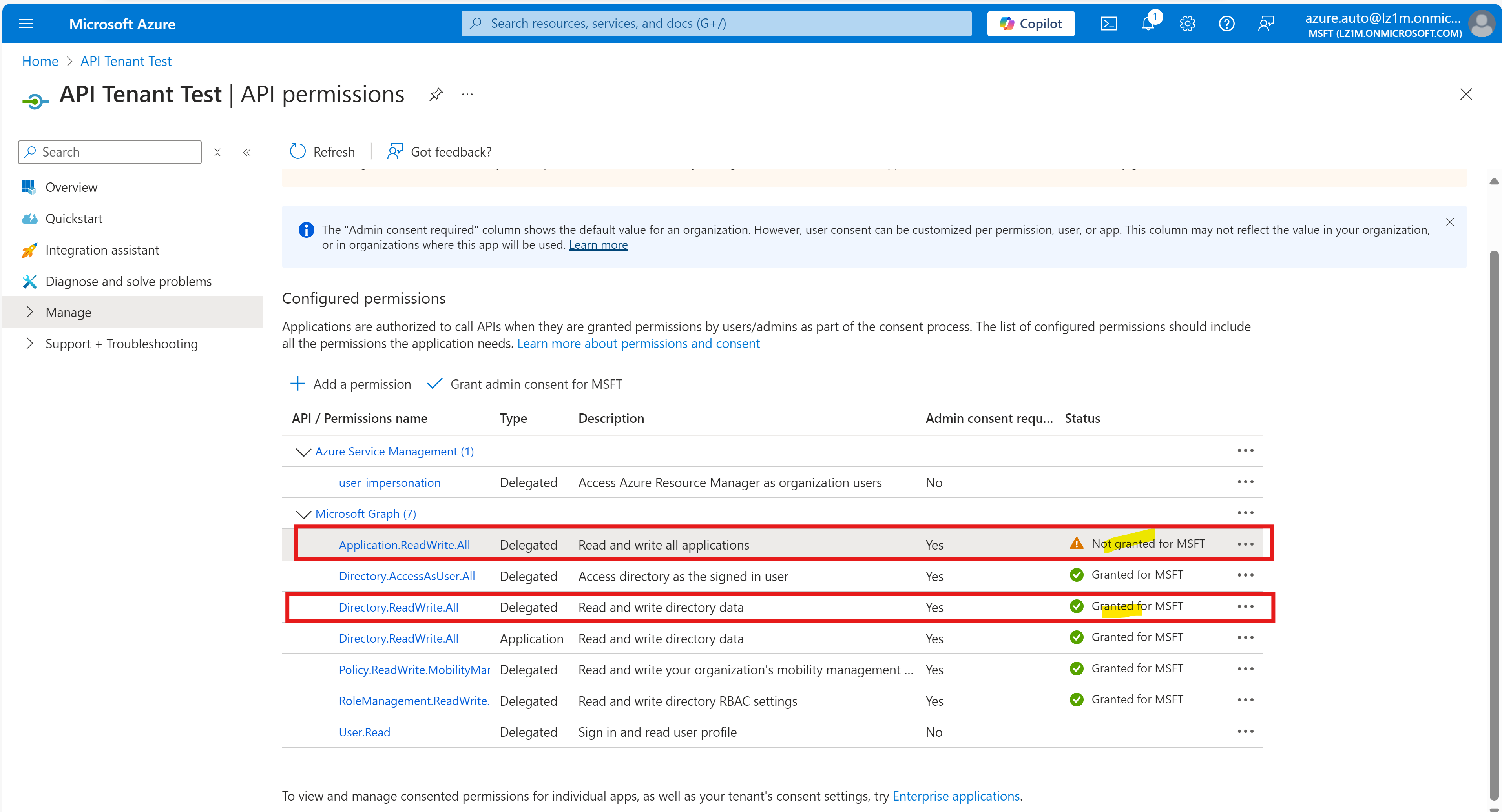Open Integration assistant menu item
1502x812 pixels.
coord(102,250)
